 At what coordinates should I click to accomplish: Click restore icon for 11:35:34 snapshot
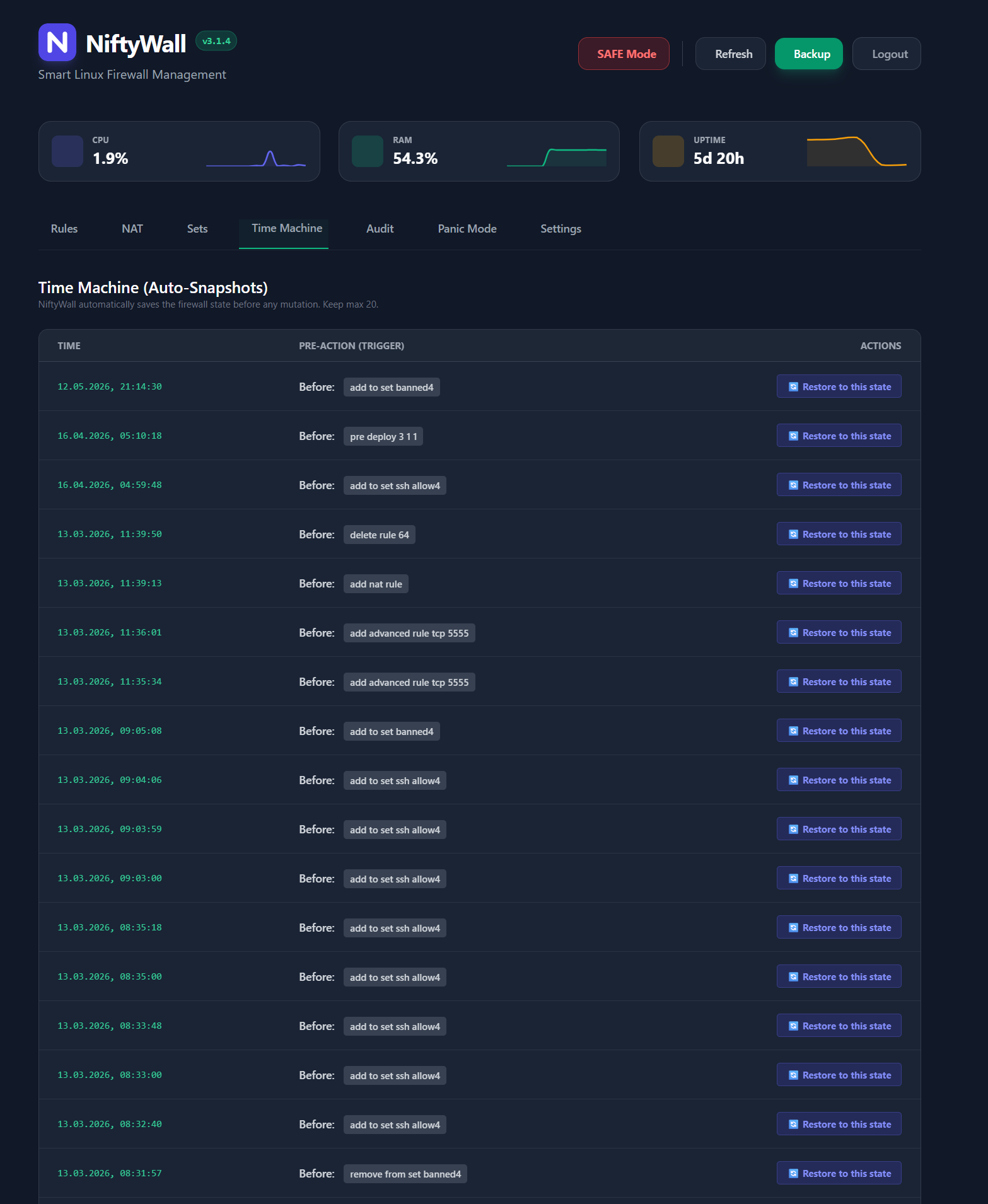pos(793,682)
